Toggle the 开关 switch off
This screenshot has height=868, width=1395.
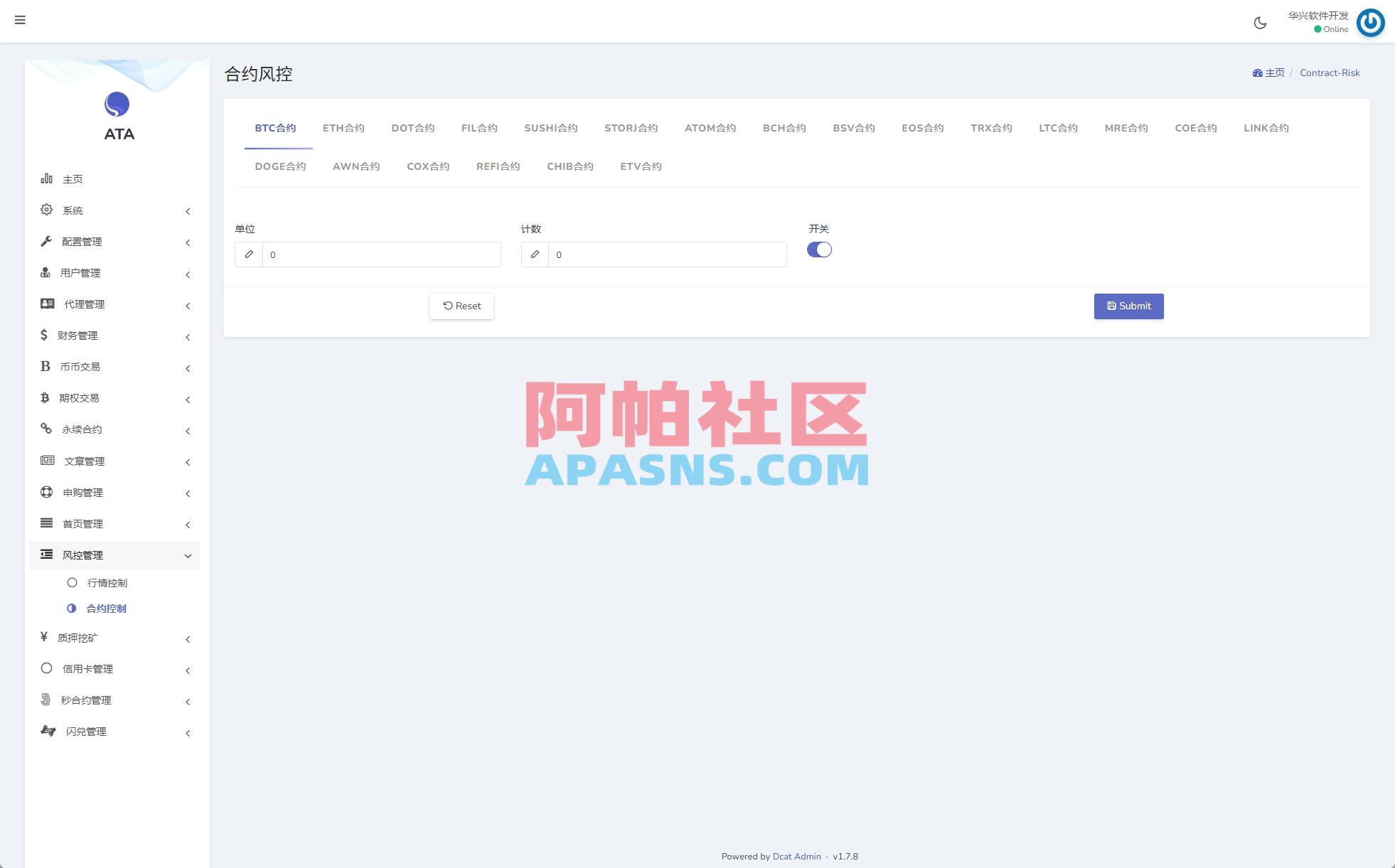pyautogui.click(x=819, y=250)
